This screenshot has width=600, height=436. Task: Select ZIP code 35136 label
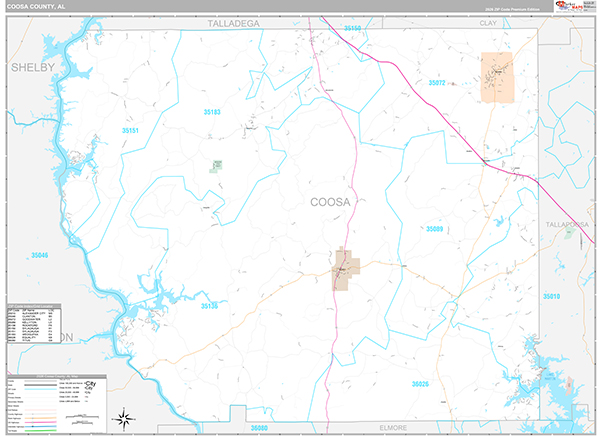pyautogui.click(x=208, y=306)
